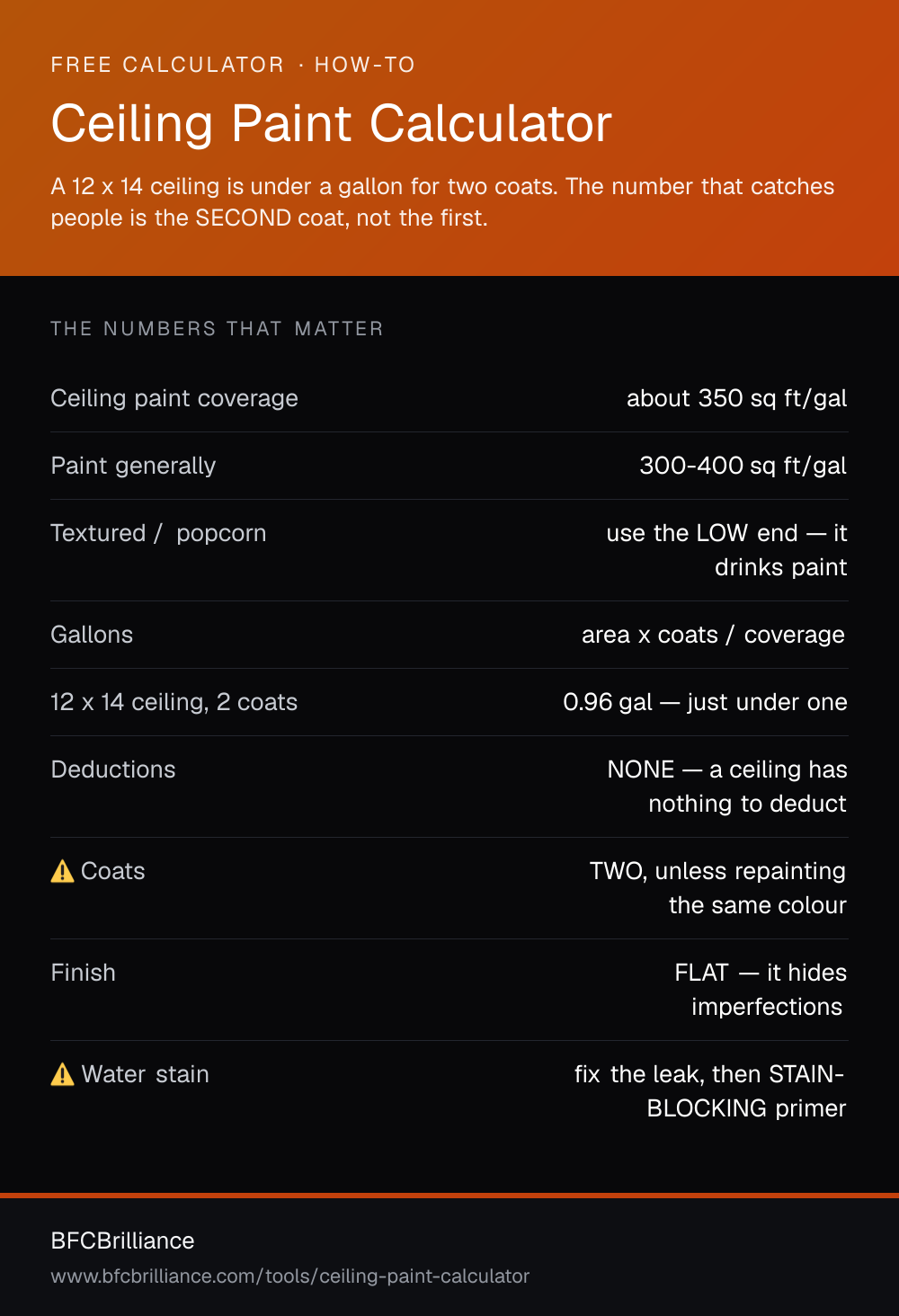
Task: Open the bfcbrilliance.com ceiling-paint-calculator URL
Action: click(x=289, y=1276)
